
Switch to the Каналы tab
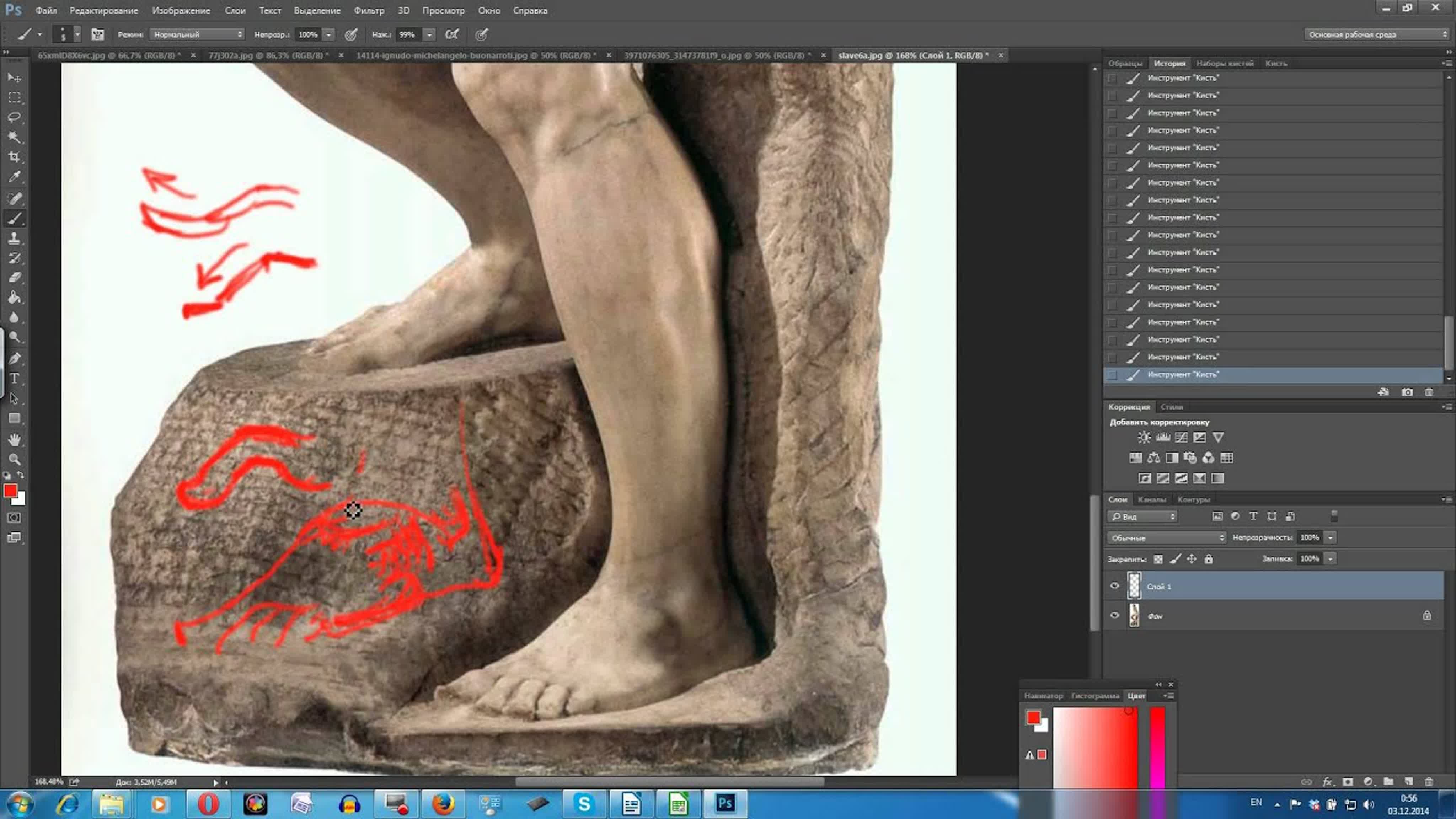[1151, 499]
